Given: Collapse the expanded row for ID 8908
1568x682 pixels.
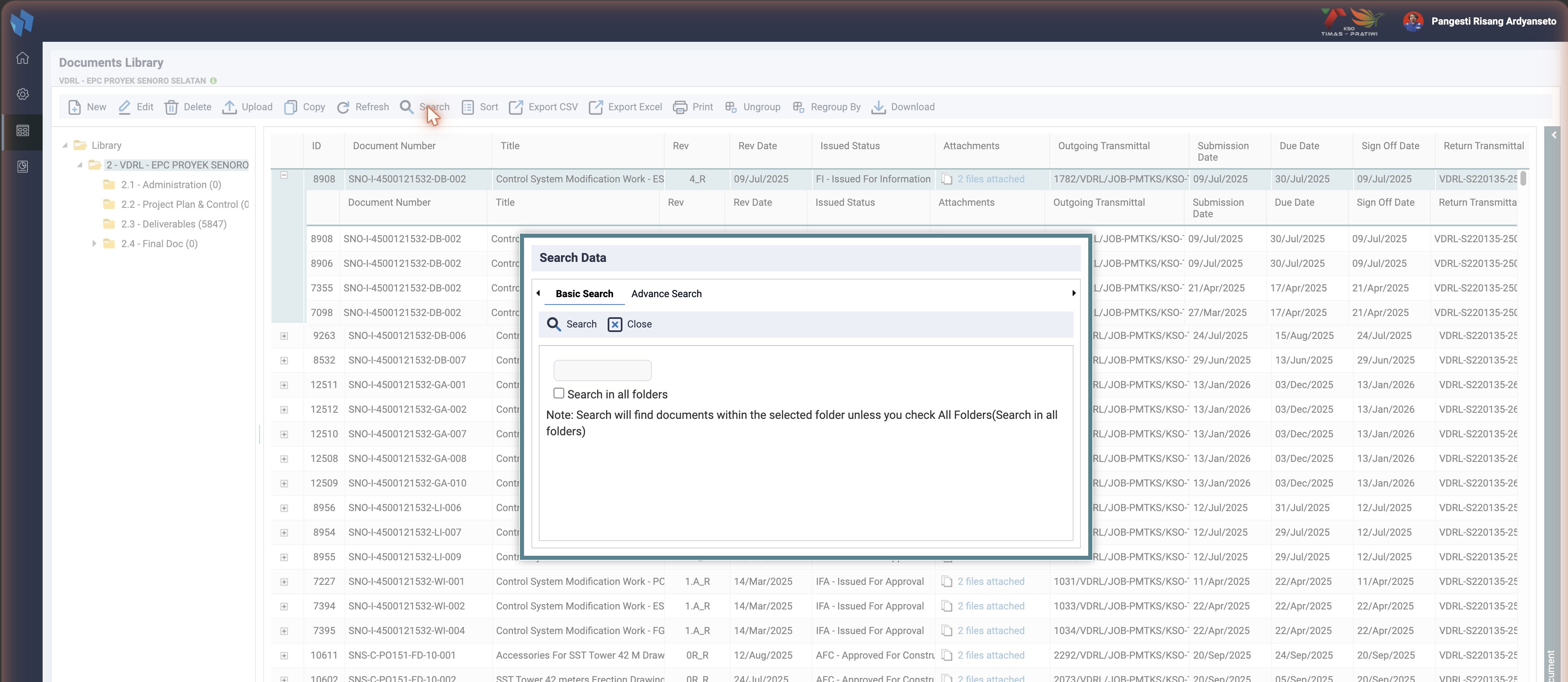Looking at the screenshot, I should pos(284,175).
